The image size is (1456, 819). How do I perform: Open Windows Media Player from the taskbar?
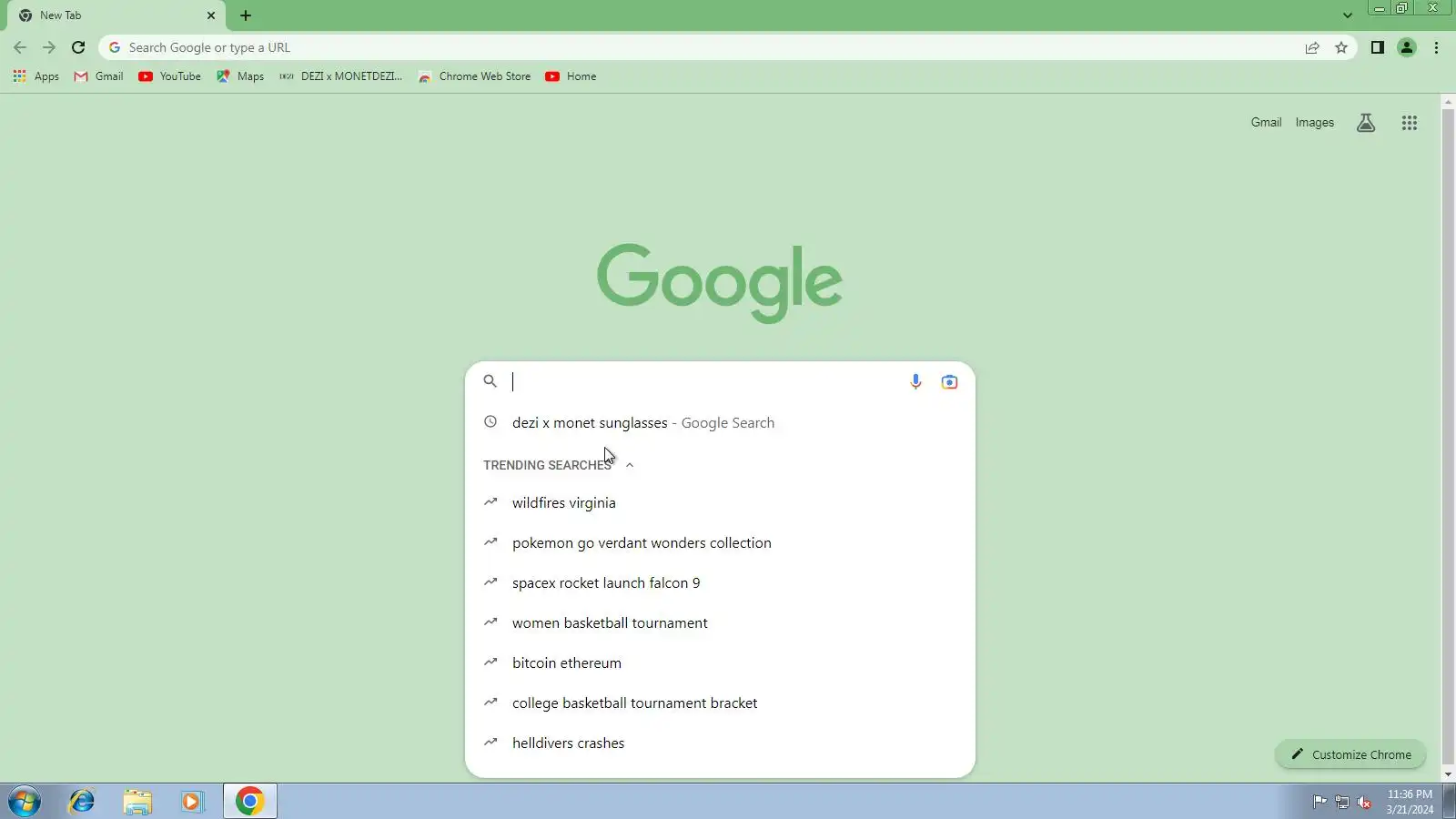tap(192, 802)
